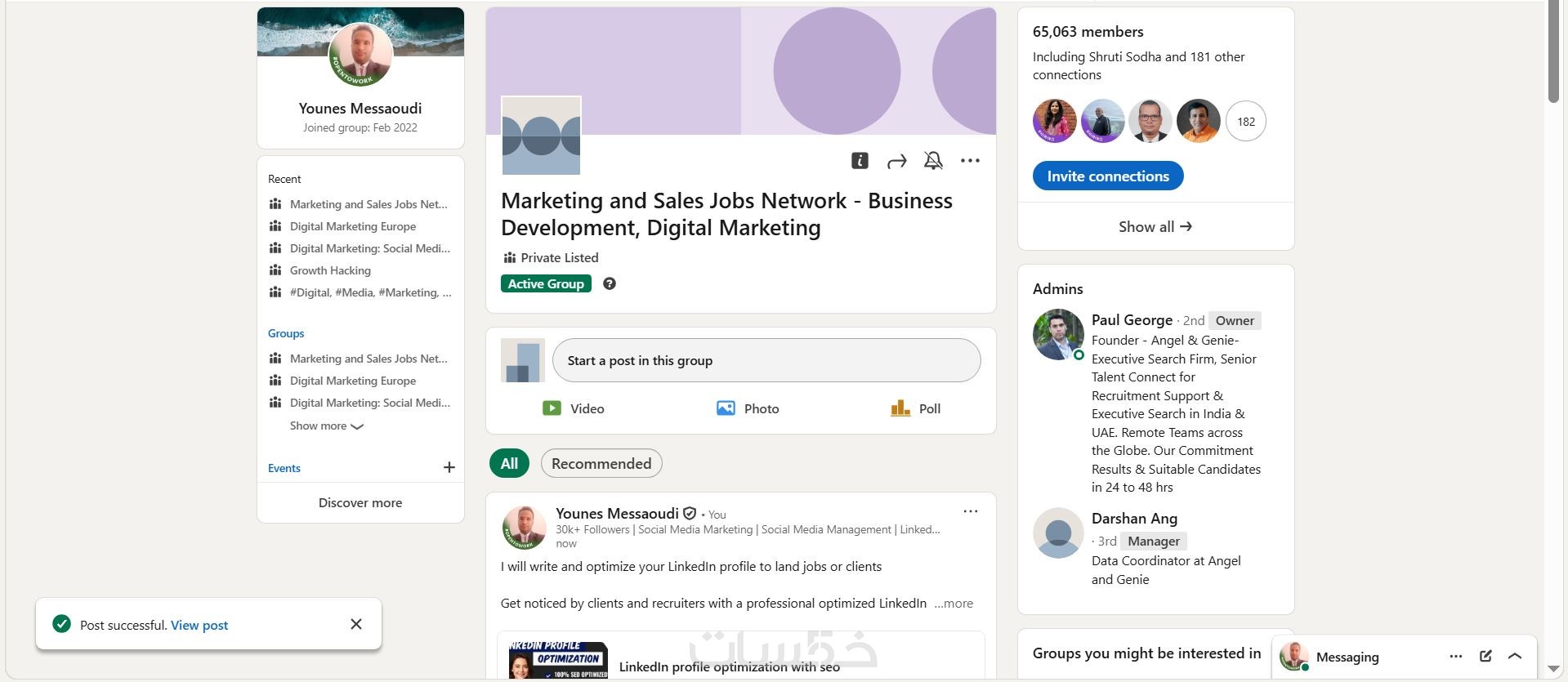Open the Messaging panel title
Screen dimensions: 1568x682
(1347, 657)
